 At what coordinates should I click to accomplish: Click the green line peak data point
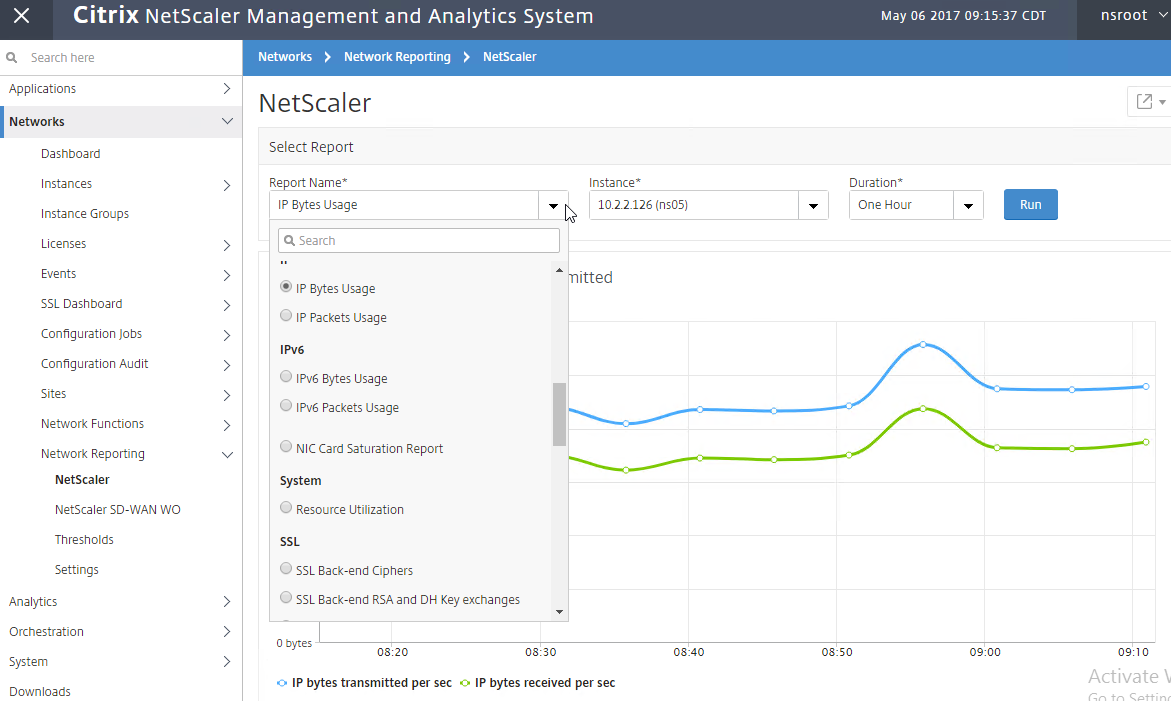923,408
